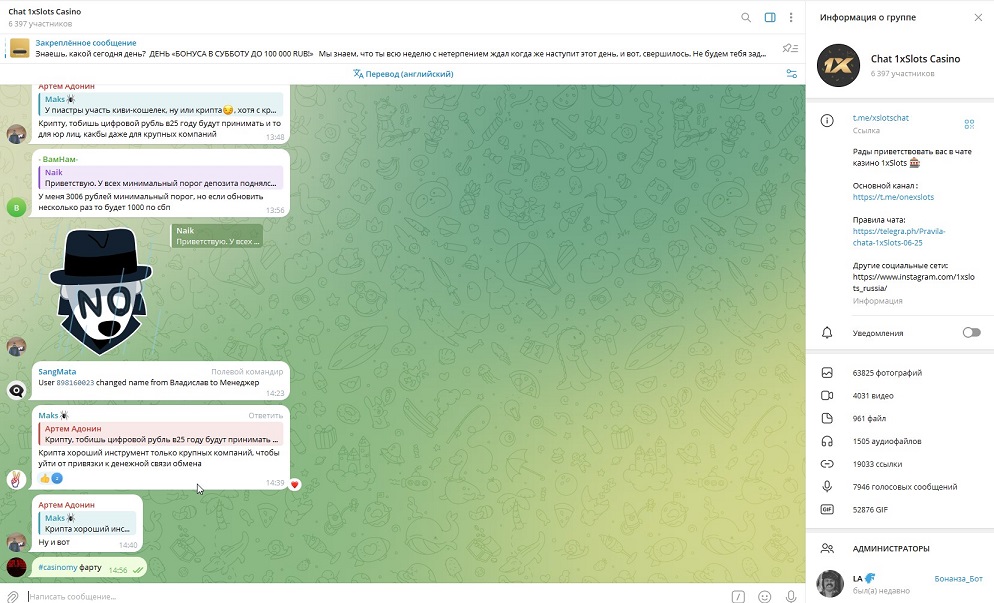Click the info circle icon
This screenshot has width=994, height=603.
[x=827, y=120]
